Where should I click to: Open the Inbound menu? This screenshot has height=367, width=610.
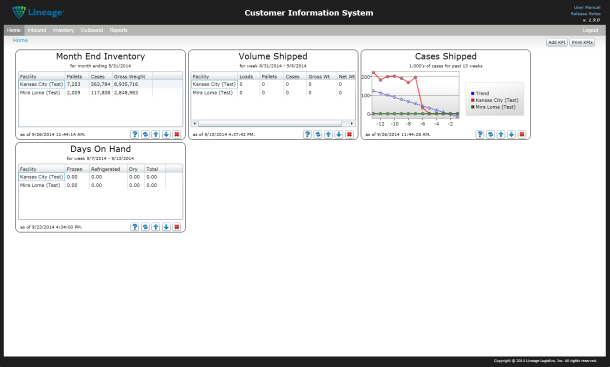[x=37, y=30]
